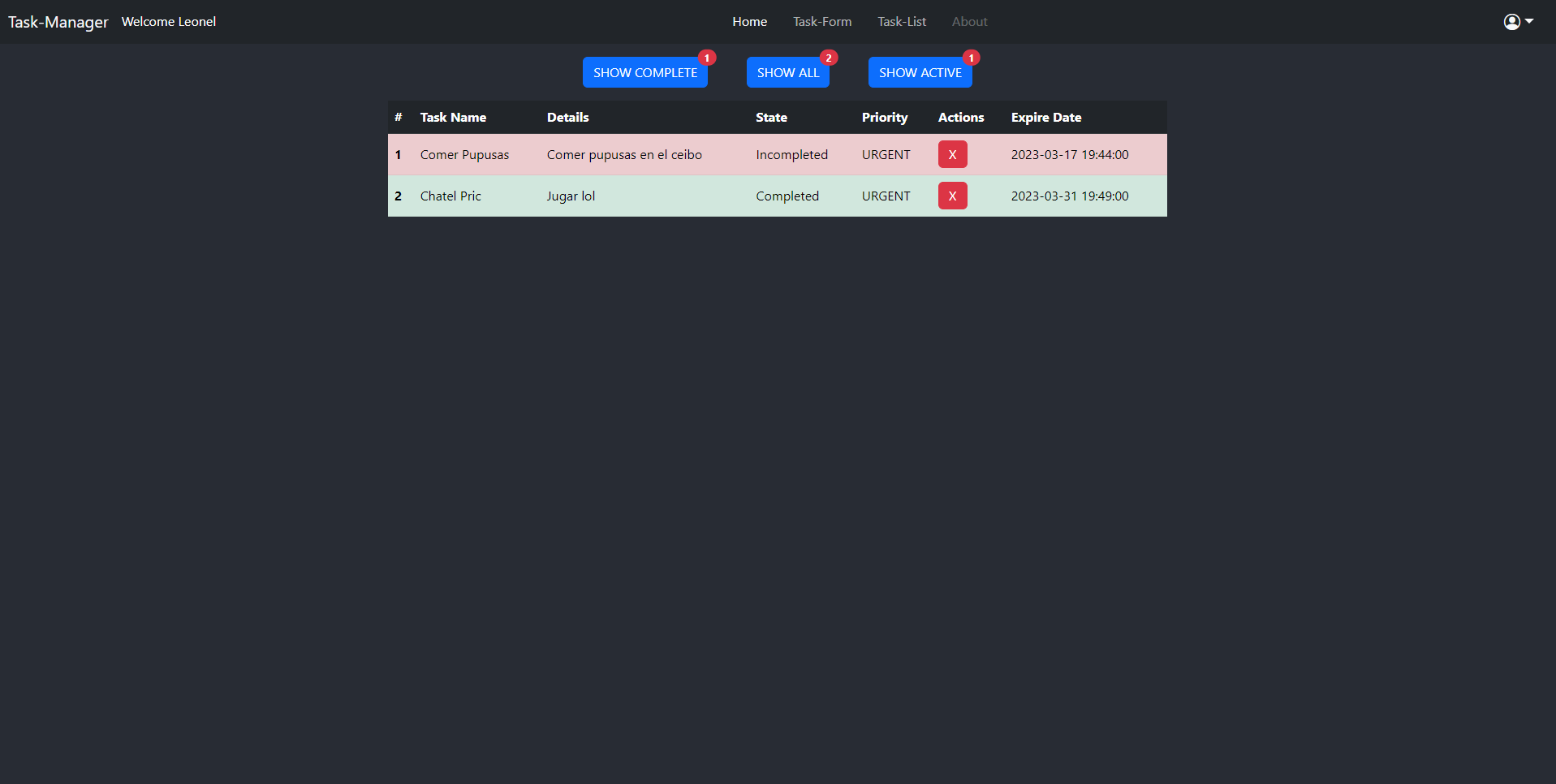This screenshot has width=1556, height=784.
Task: Click SHOW ACTIVE to view pending tasks
Action: (920, 72)
